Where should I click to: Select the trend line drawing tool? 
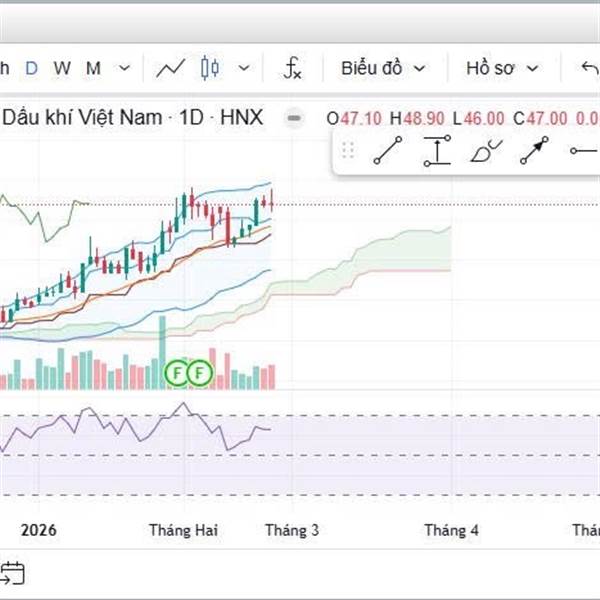click(388, 150)
